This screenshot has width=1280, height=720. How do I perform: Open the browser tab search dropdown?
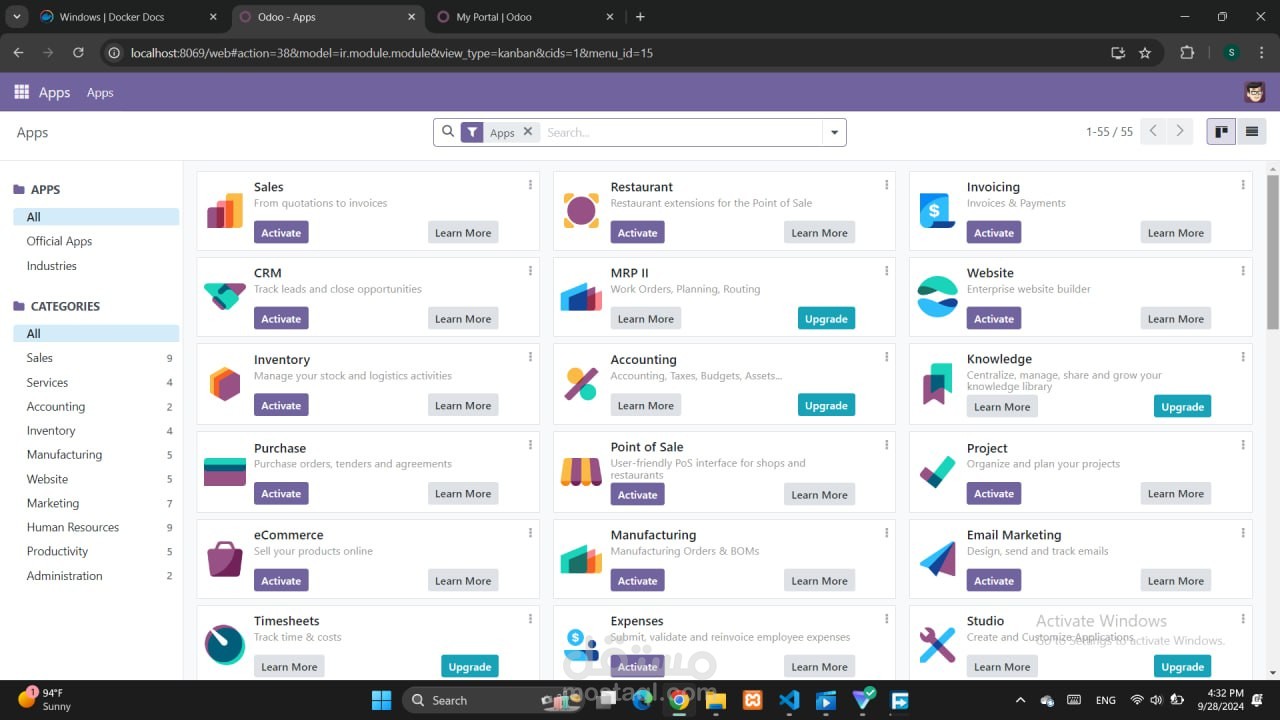(17, 17)
